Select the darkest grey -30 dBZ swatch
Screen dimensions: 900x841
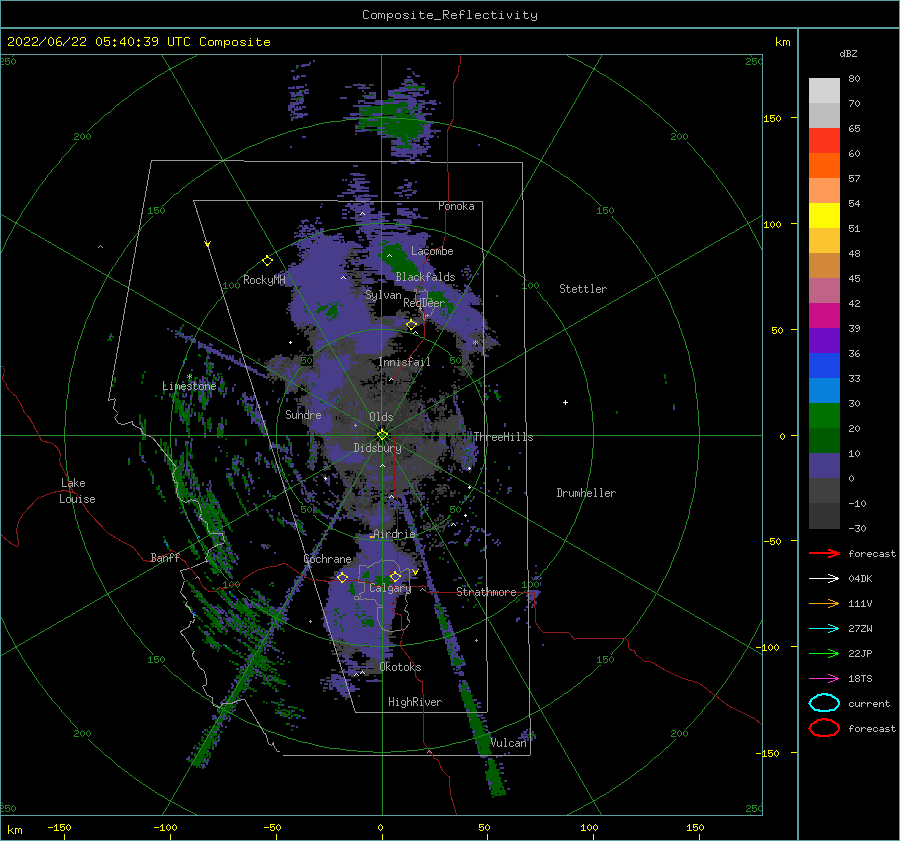[824, 516]
